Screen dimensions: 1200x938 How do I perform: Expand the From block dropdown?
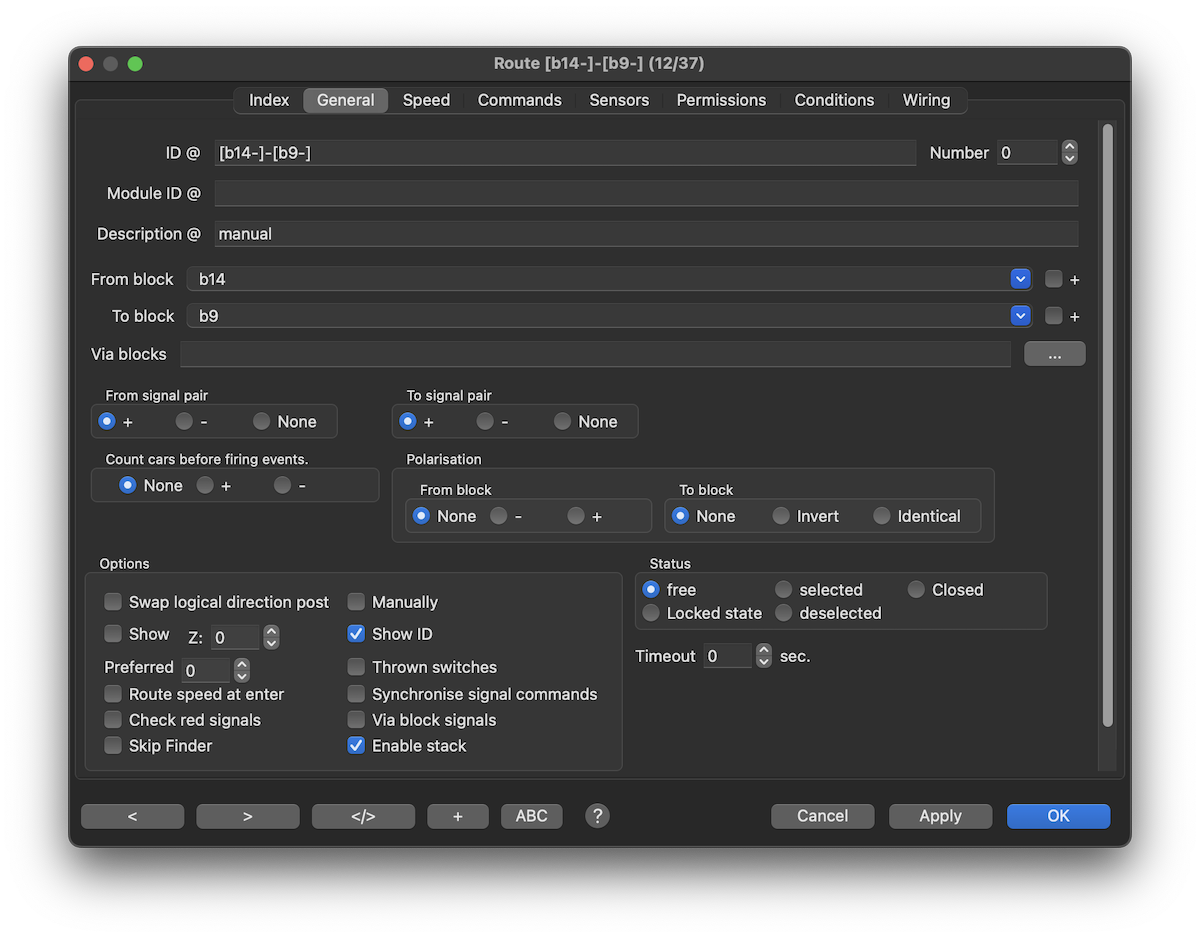(x=1020, y=279)
